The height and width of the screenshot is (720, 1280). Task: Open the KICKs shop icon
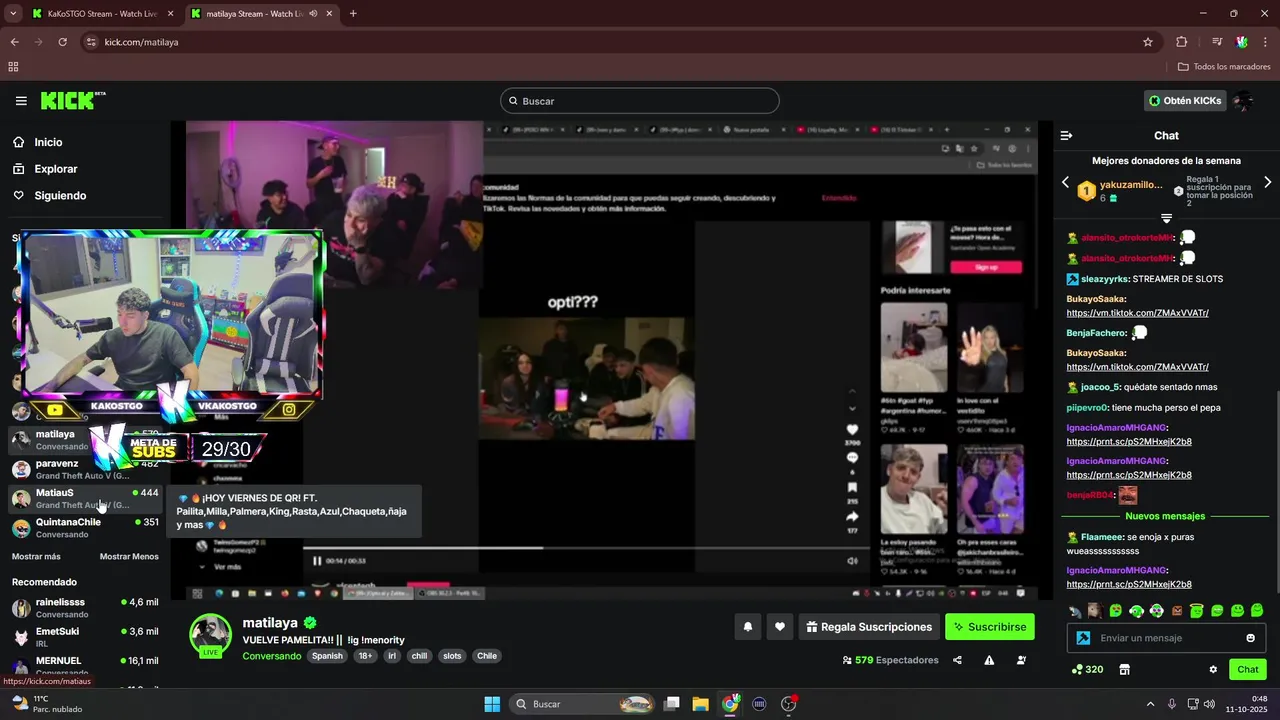pyautogui.click(x=1124, y=669)
